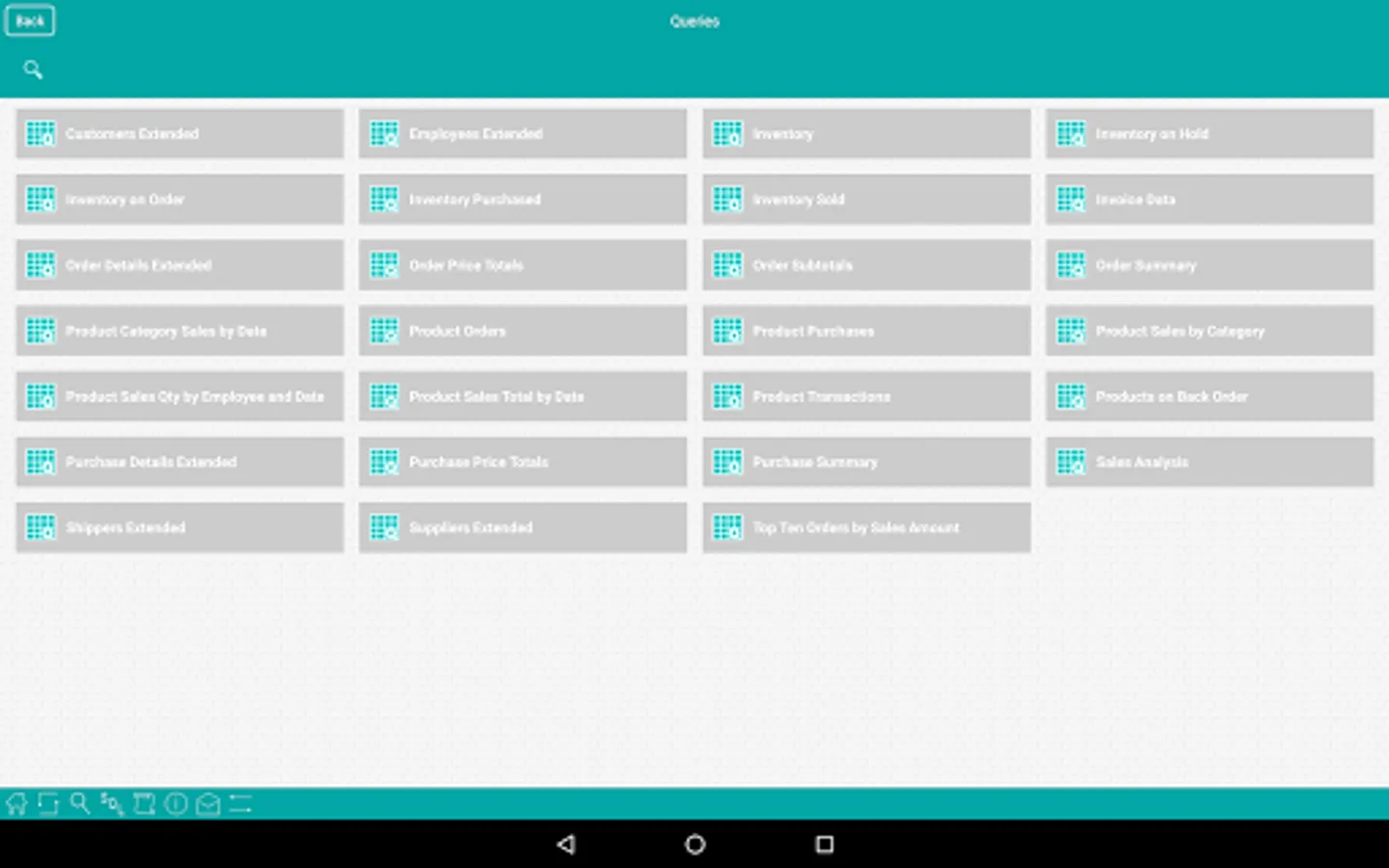Tap the magnifier icon in bottom toolbar
This screenshot has width=1389, height=868.
[80, 803]
